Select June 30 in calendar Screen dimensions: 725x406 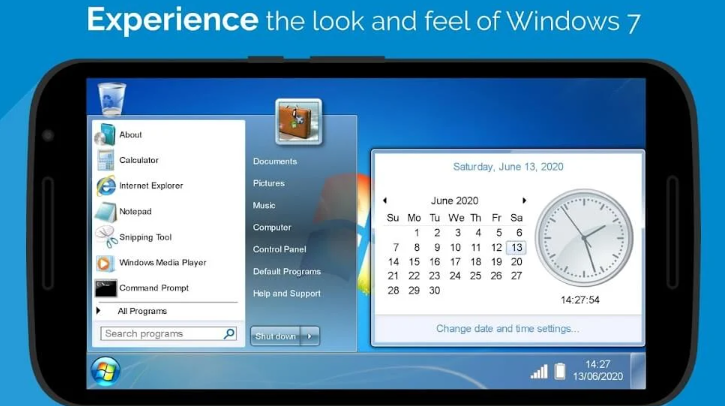pyautogui.click(x=434, y=290)
